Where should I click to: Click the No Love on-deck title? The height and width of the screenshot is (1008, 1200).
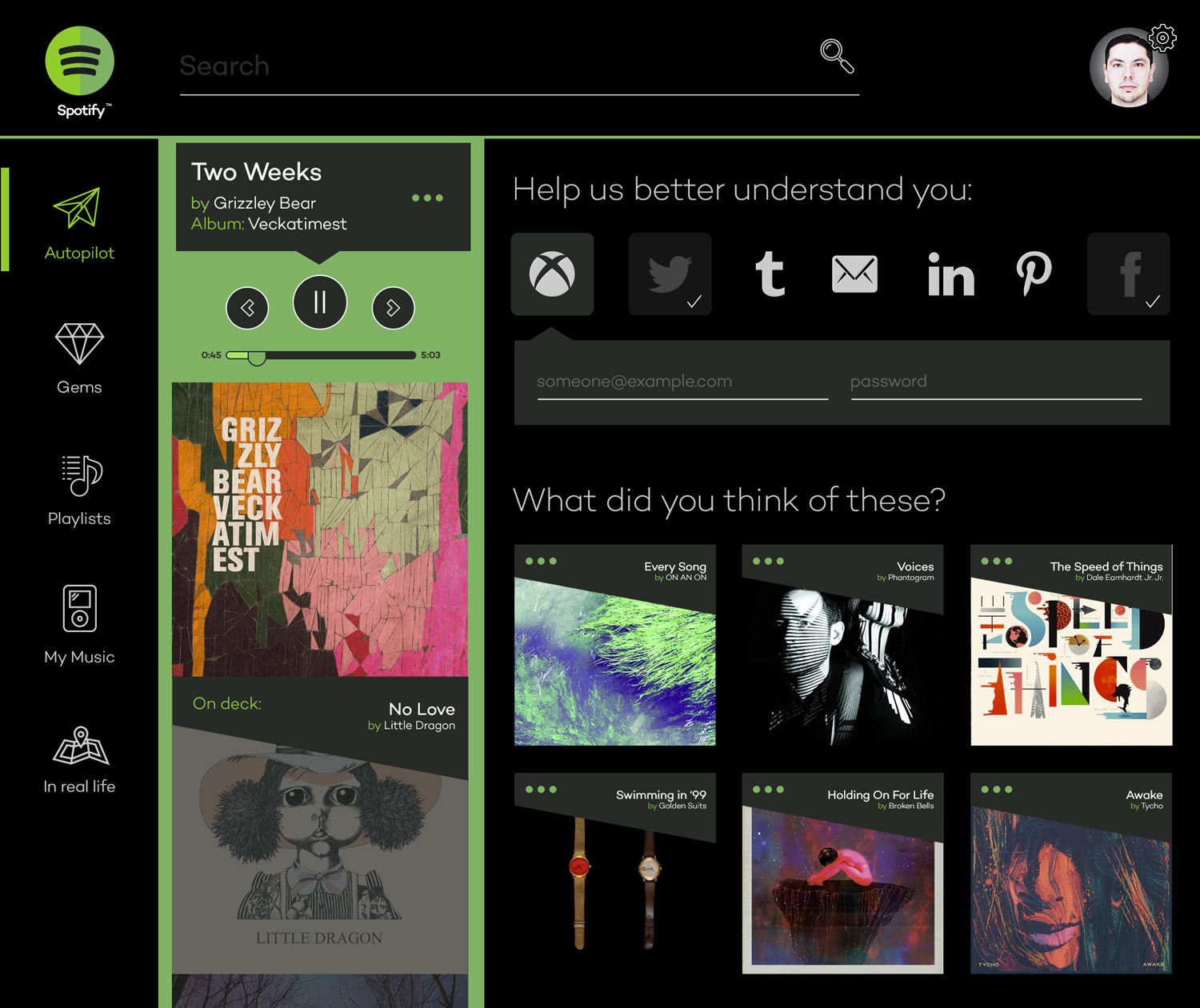pyautogui.click(x=422, y=710)
